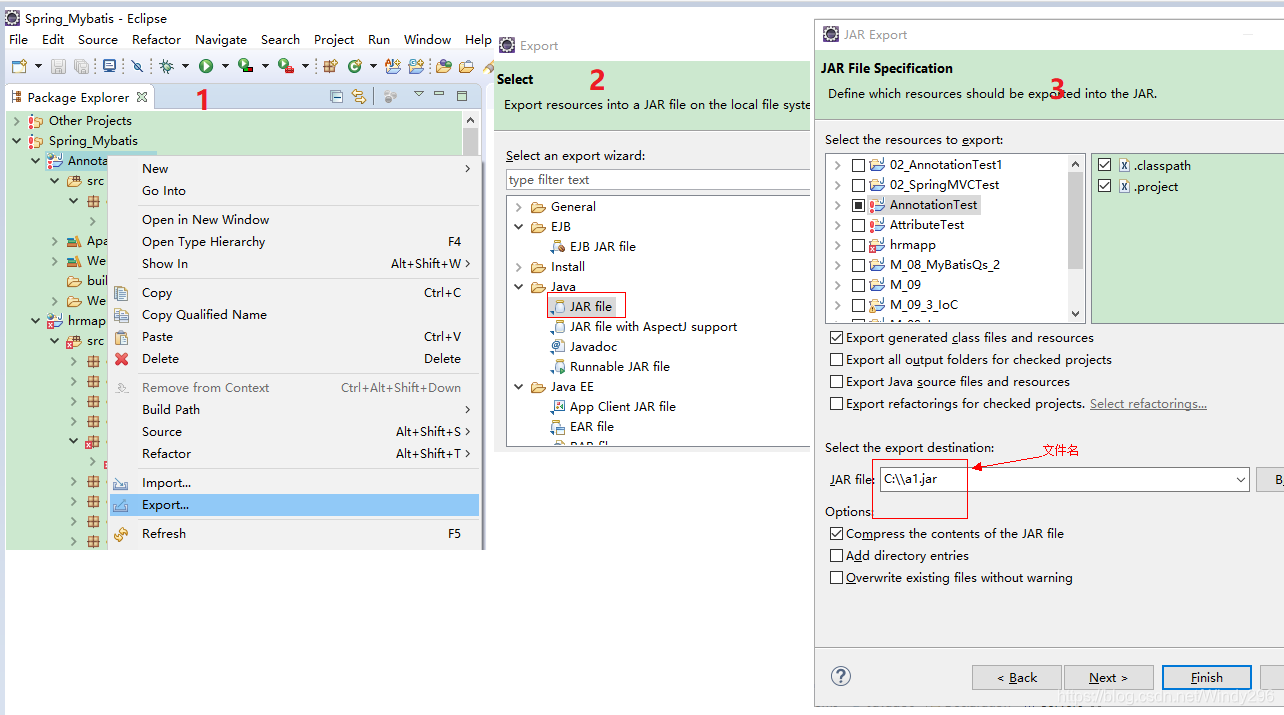
Task: Click the New Java Package icon
Action: click(330, 66)
